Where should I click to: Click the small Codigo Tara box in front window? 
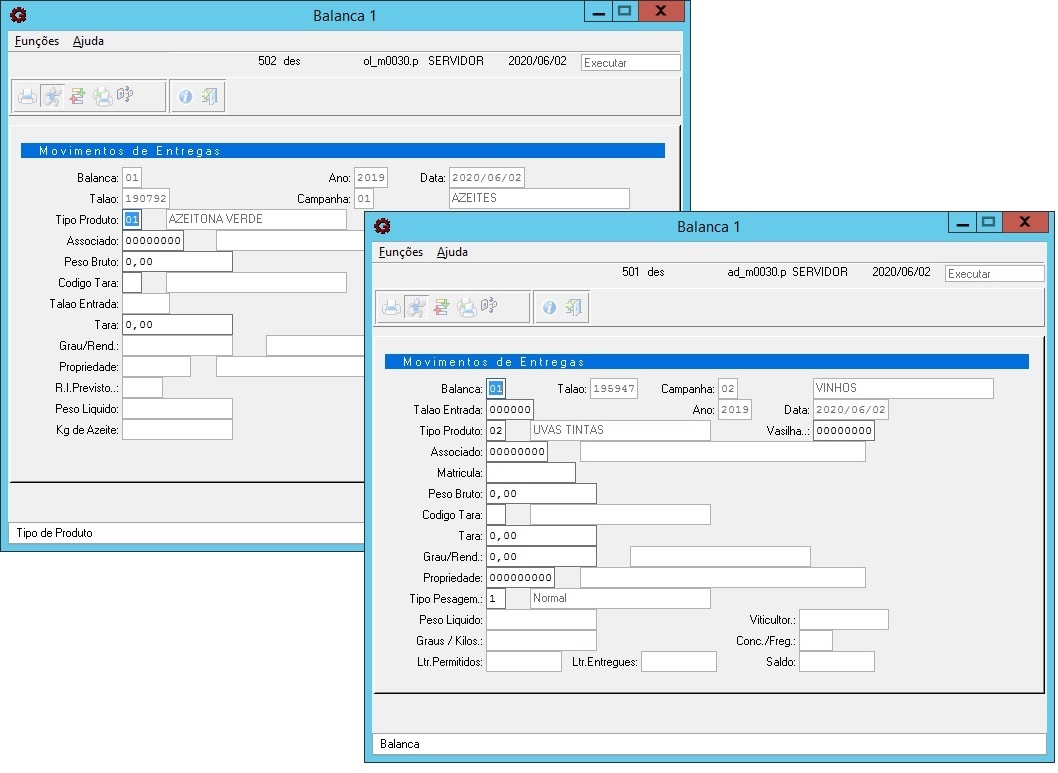(x=496, y=515)
